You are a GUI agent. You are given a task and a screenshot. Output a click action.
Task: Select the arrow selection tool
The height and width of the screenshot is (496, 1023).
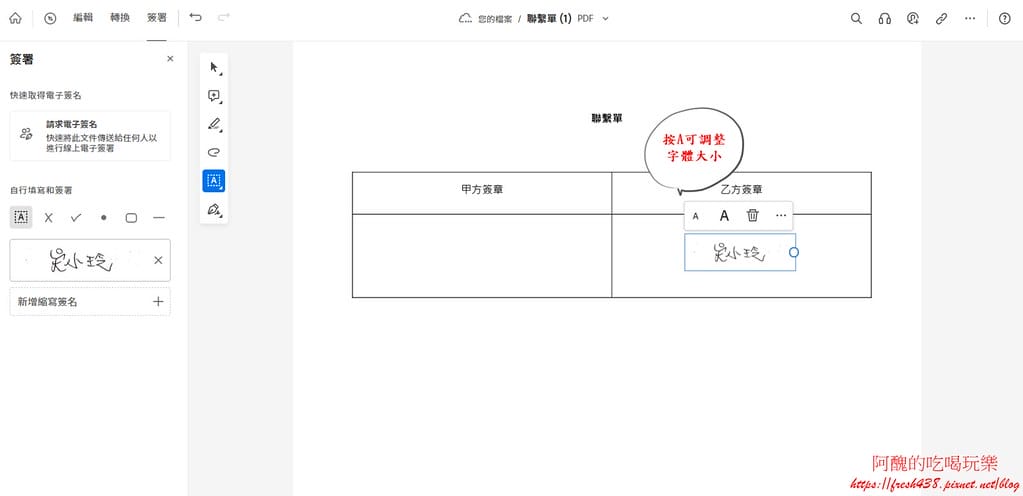point(214,67)
